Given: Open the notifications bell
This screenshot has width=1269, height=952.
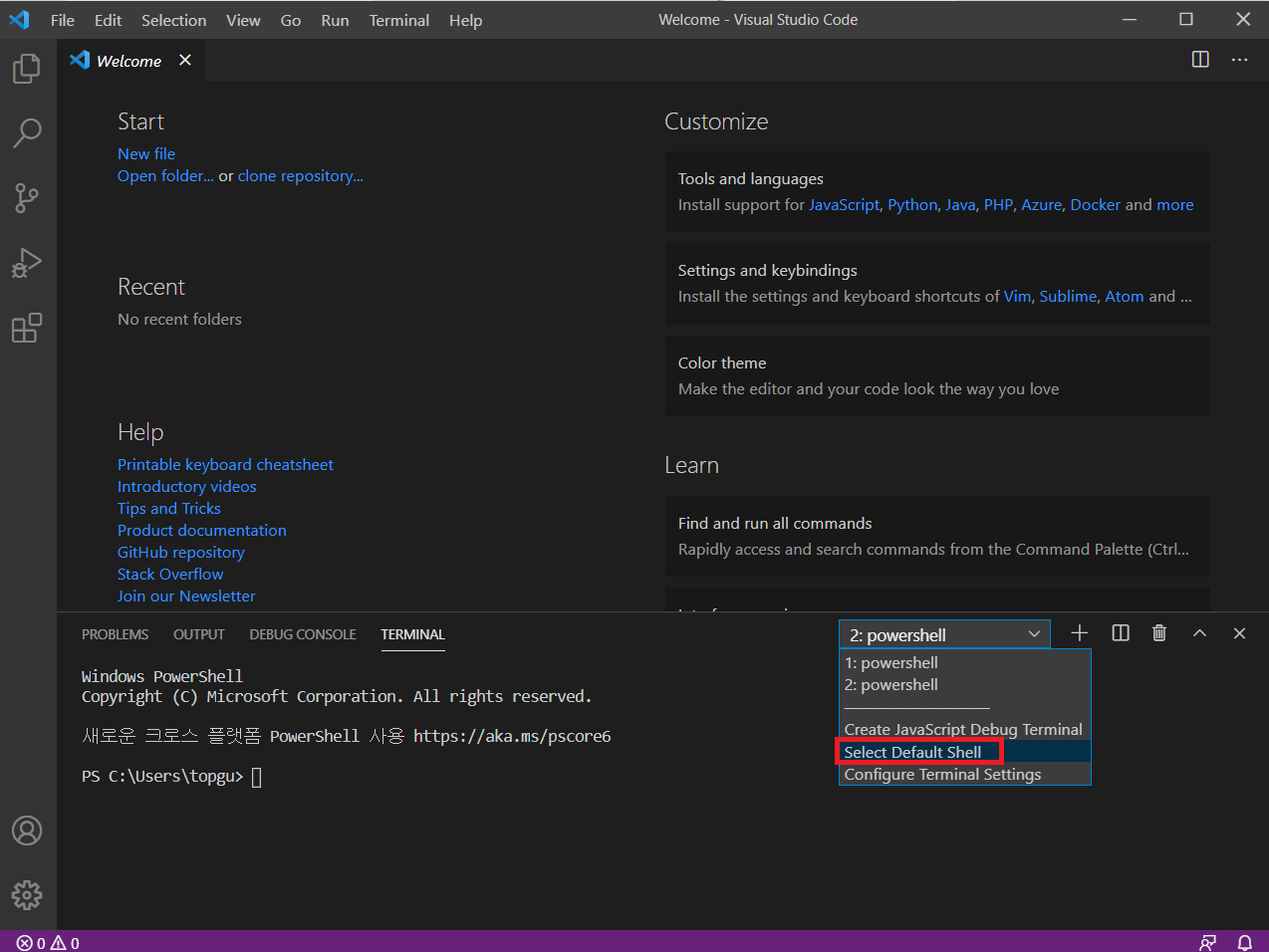Looking at the screenshot, I should 1245,942.
